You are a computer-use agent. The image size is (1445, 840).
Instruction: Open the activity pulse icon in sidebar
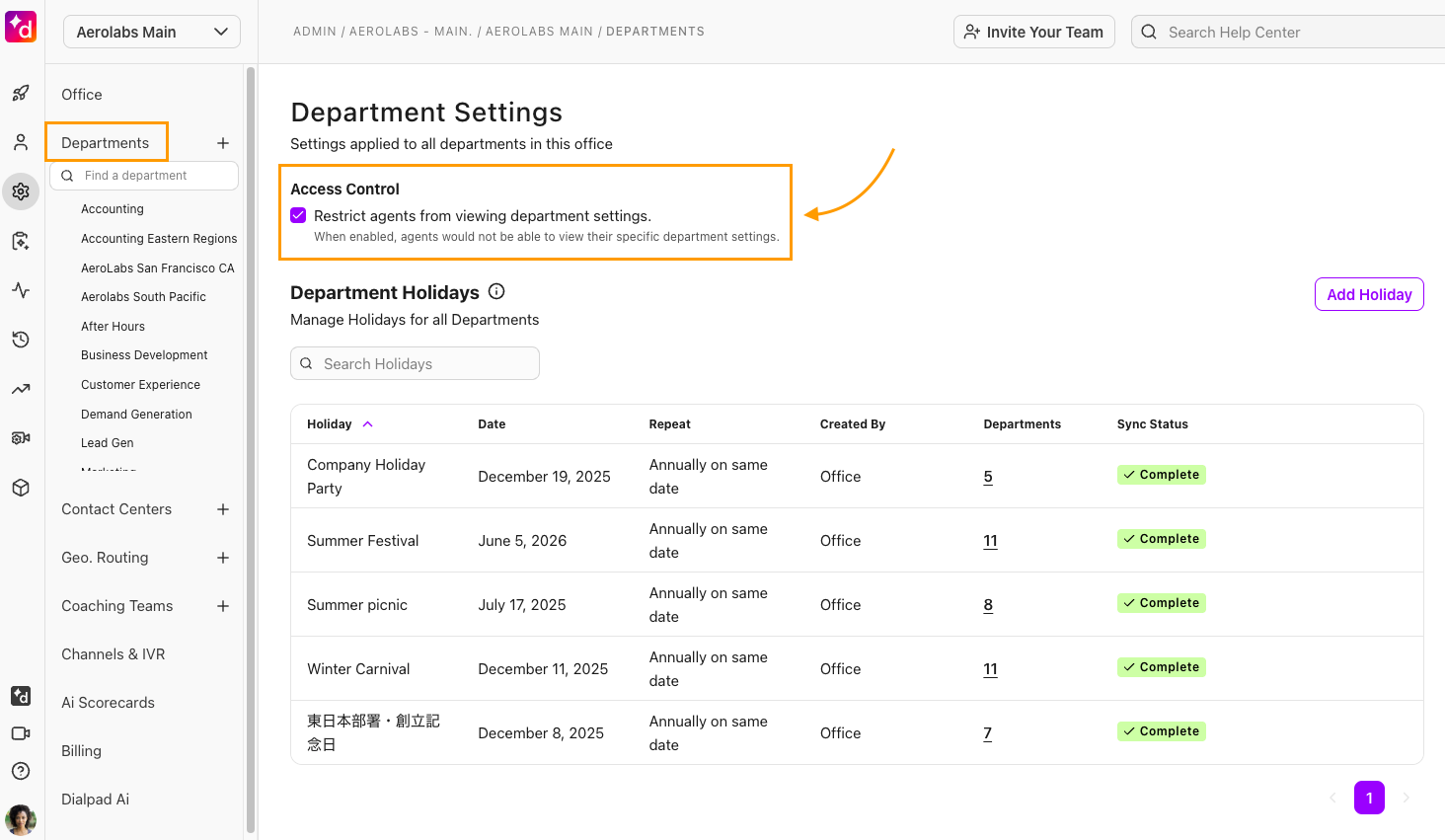pyautogui.click(x=21, y=290)
